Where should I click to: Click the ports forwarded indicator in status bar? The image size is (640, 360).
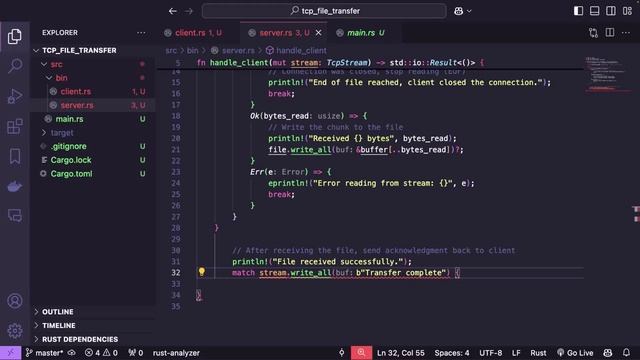(x=136, y=353)
